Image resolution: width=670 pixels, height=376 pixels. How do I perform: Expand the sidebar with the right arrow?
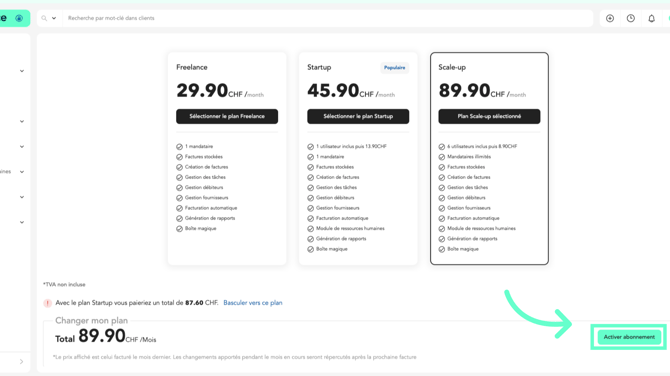(21, 361)
